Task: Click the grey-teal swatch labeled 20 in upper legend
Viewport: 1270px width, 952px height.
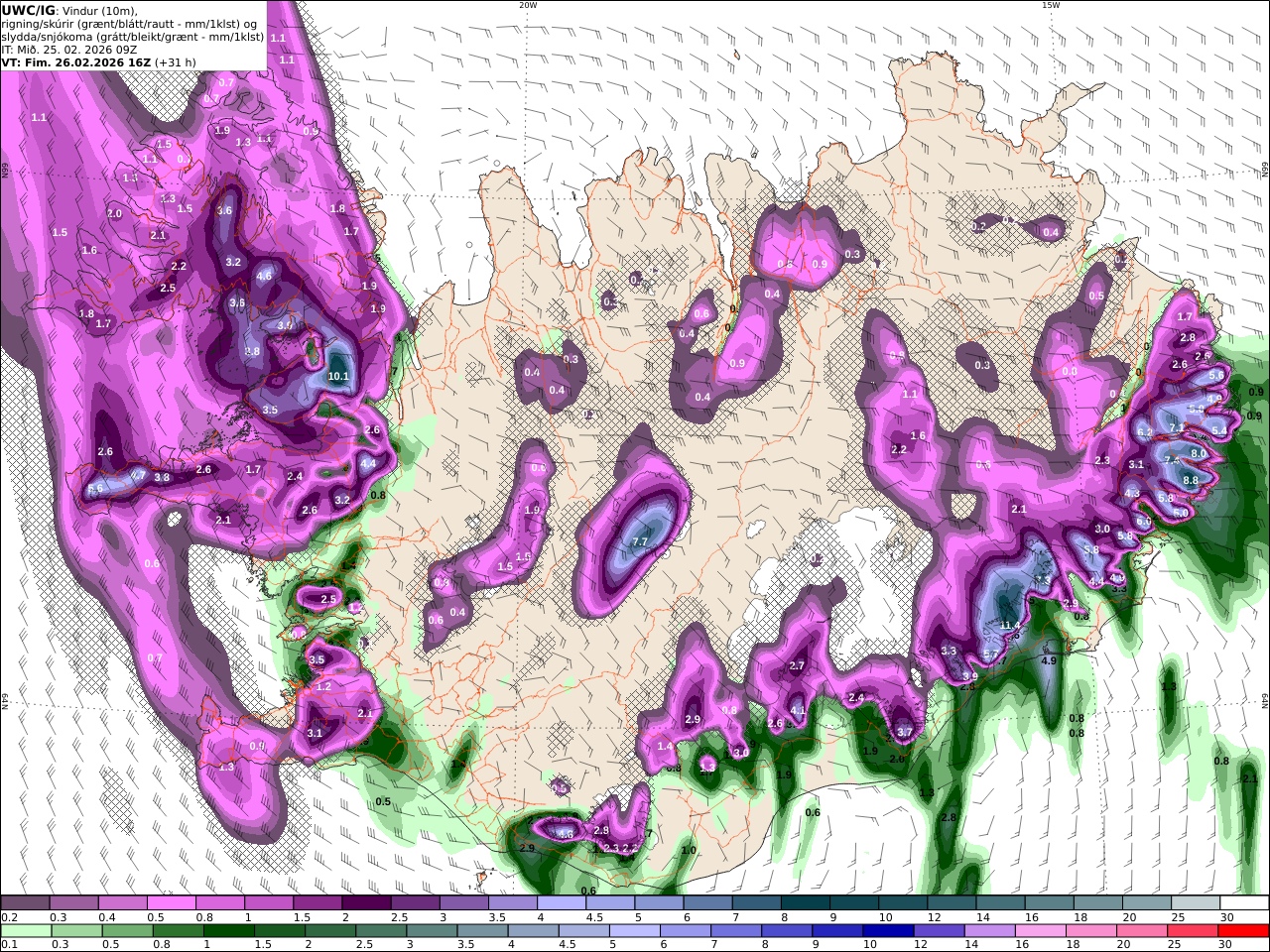Action: 1146,903
